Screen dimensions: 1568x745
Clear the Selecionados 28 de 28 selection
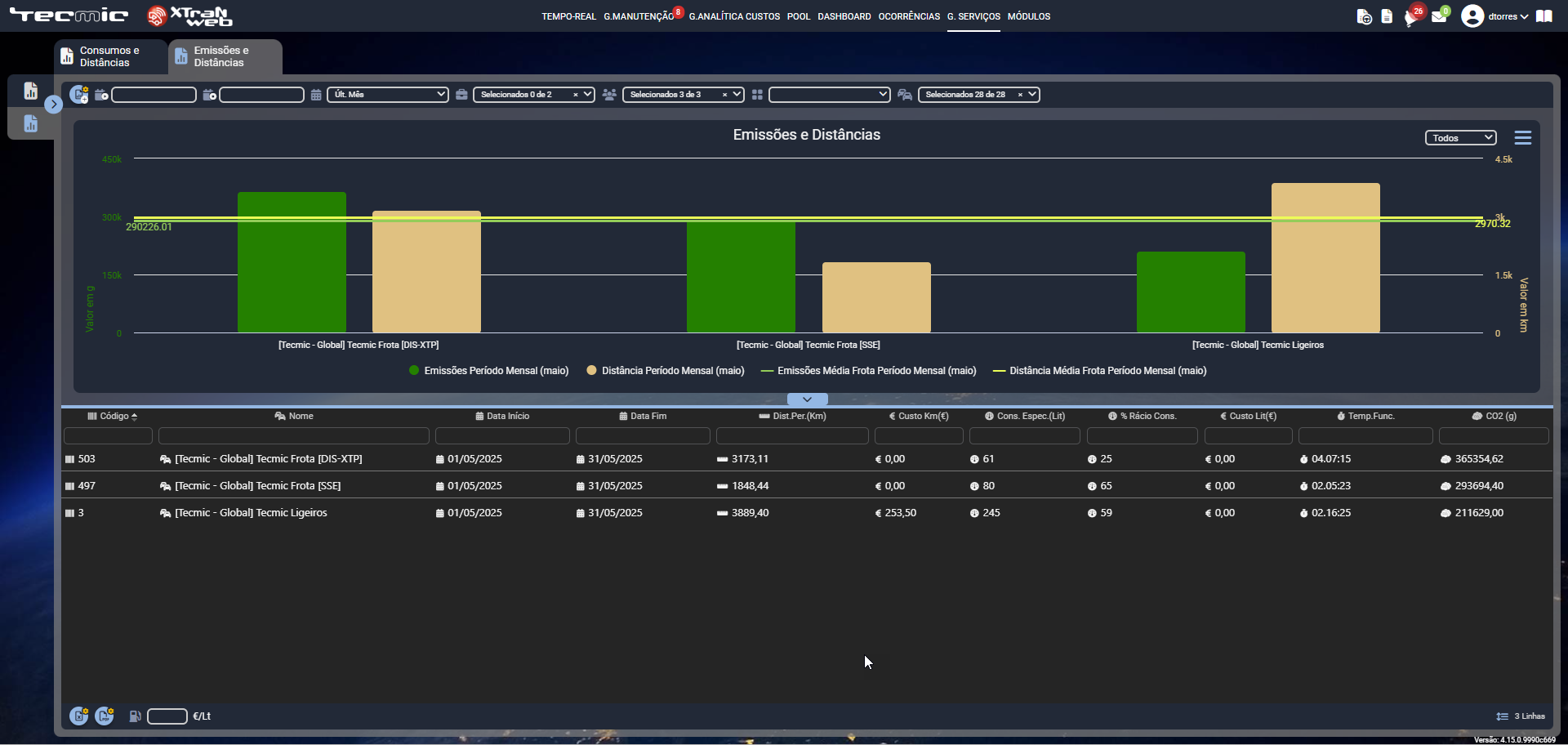[1020, 95]
